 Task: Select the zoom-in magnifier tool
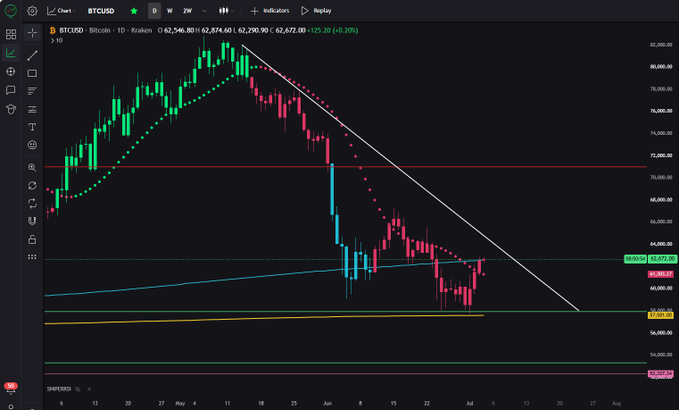[32, 168]
